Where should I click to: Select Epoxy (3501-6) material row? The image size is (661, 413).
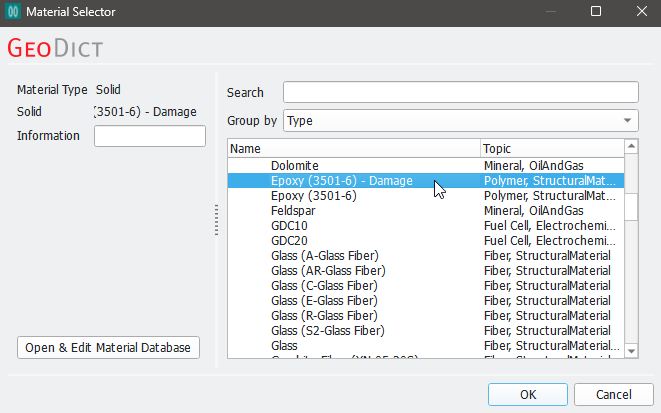coord(313,196)
